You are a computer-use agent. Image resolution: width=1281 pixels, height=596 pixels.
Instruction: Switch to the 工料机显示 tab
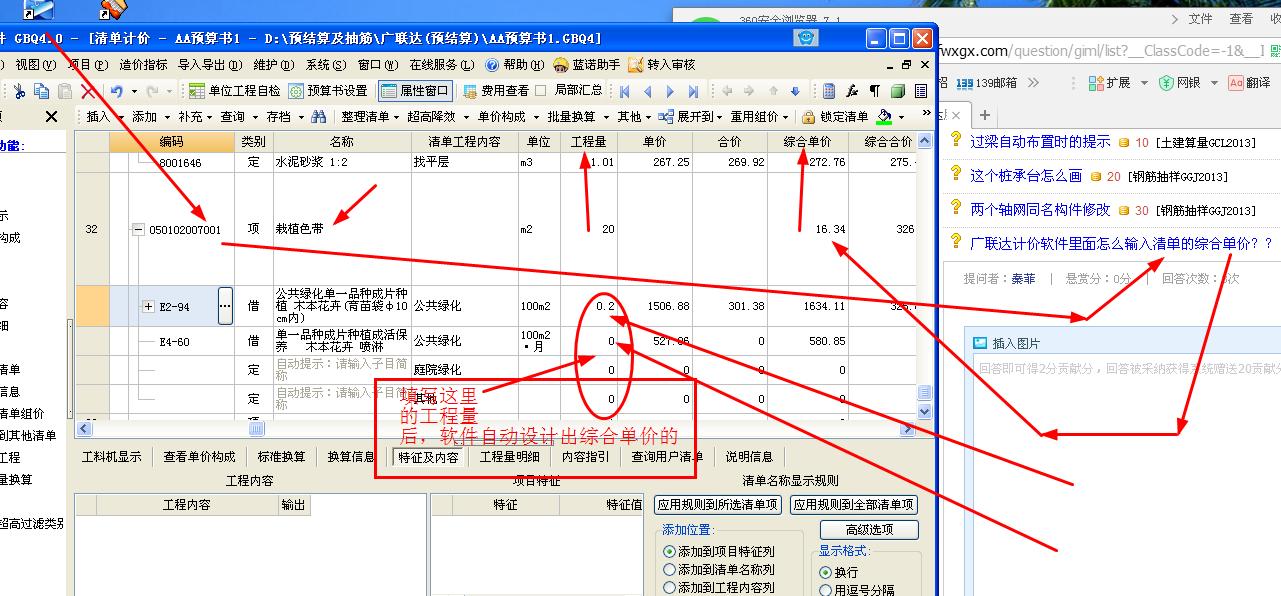tap(111, 457)
